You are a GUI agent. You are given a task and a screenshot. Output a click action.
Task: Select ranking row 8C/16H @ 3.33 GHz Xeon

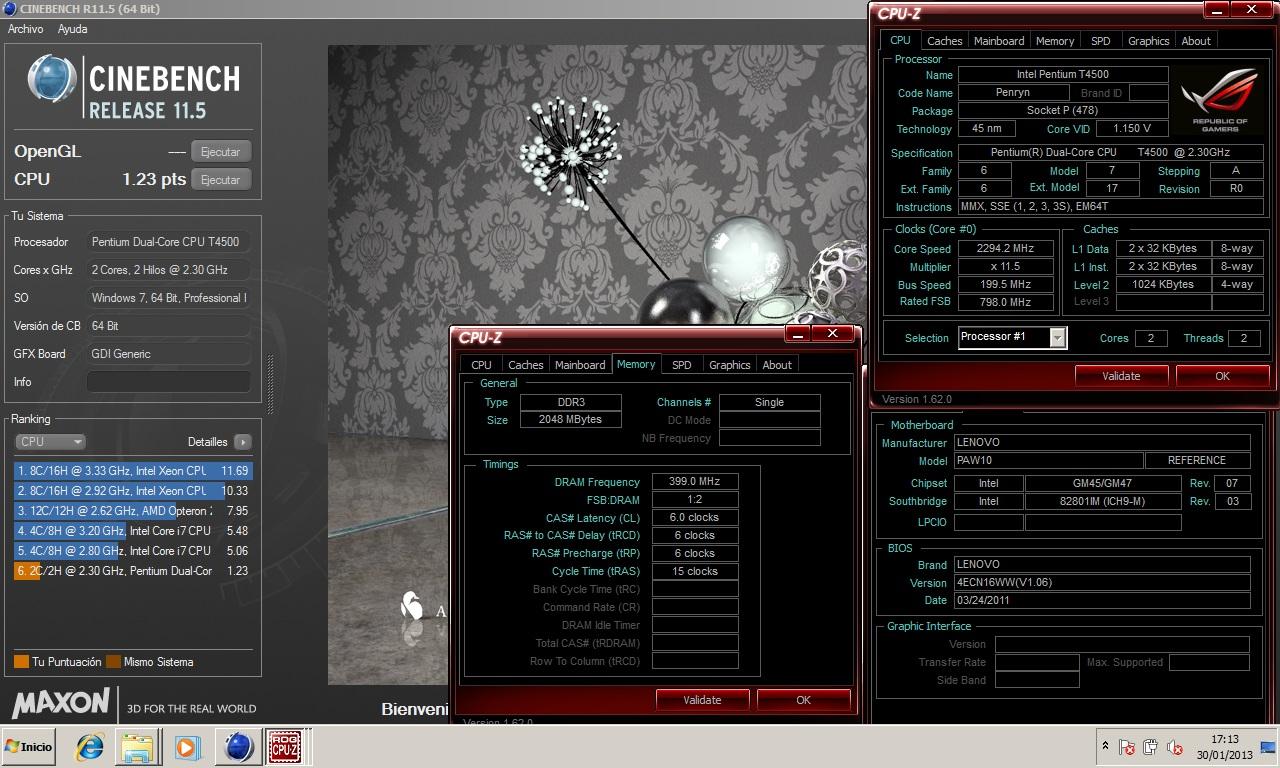(132, 470)
